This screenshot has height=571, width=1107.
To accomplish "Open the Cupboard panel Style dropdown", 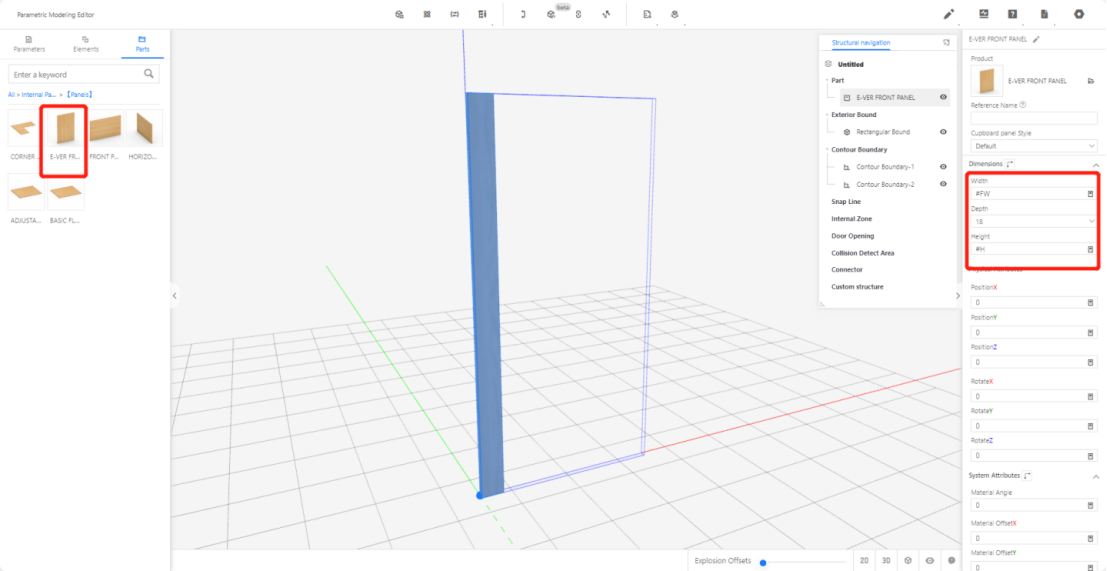I will point(1034,146).
